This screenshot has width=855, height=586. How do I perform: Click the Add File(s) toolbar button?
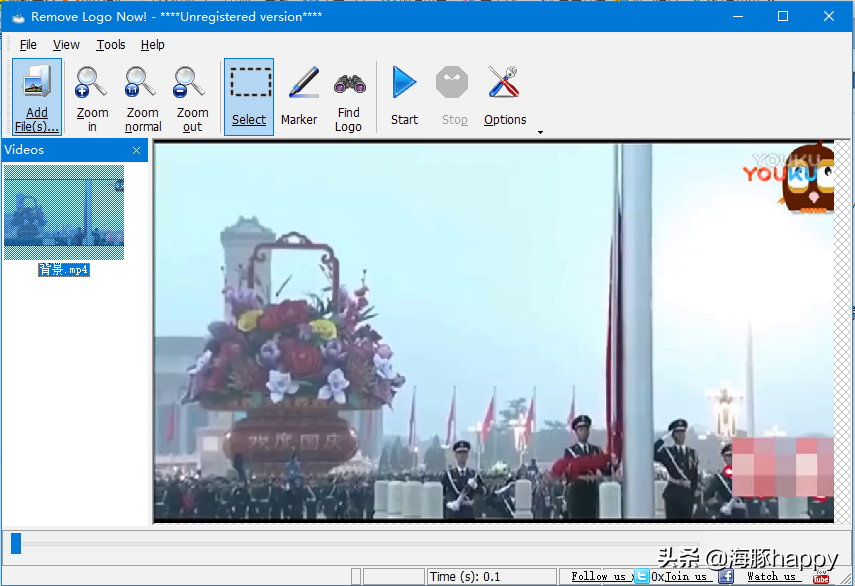pyautogui.click(x=37, y=97)
